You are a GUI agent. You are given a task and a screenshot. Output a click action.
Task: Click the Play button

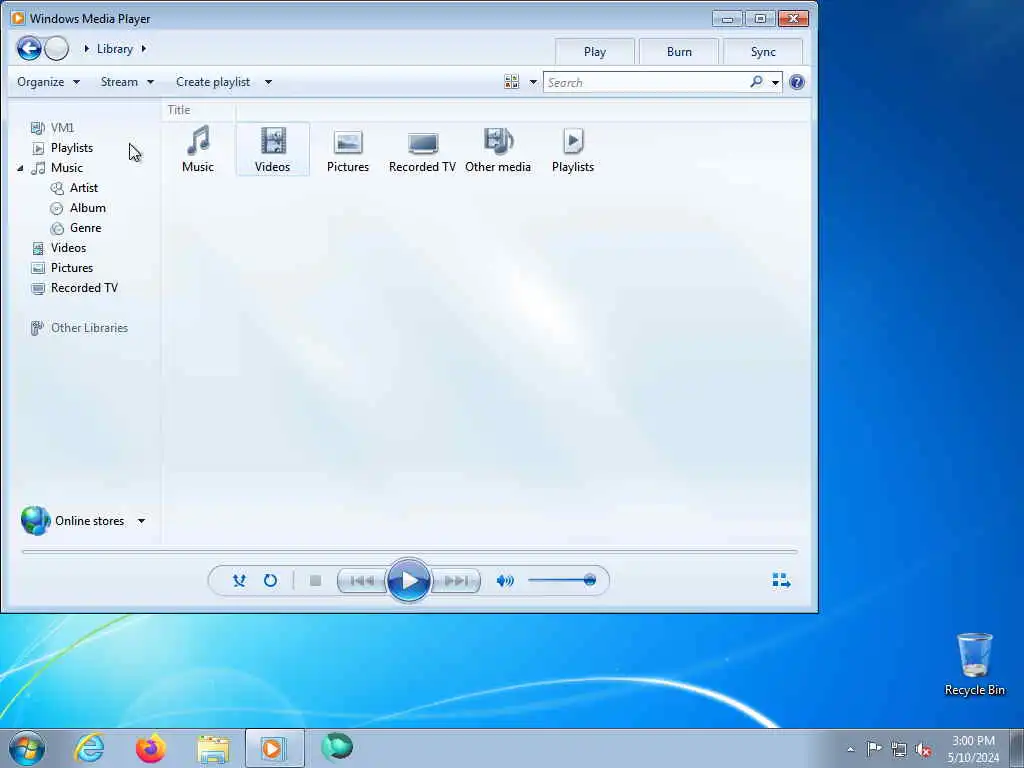point(408,580)
